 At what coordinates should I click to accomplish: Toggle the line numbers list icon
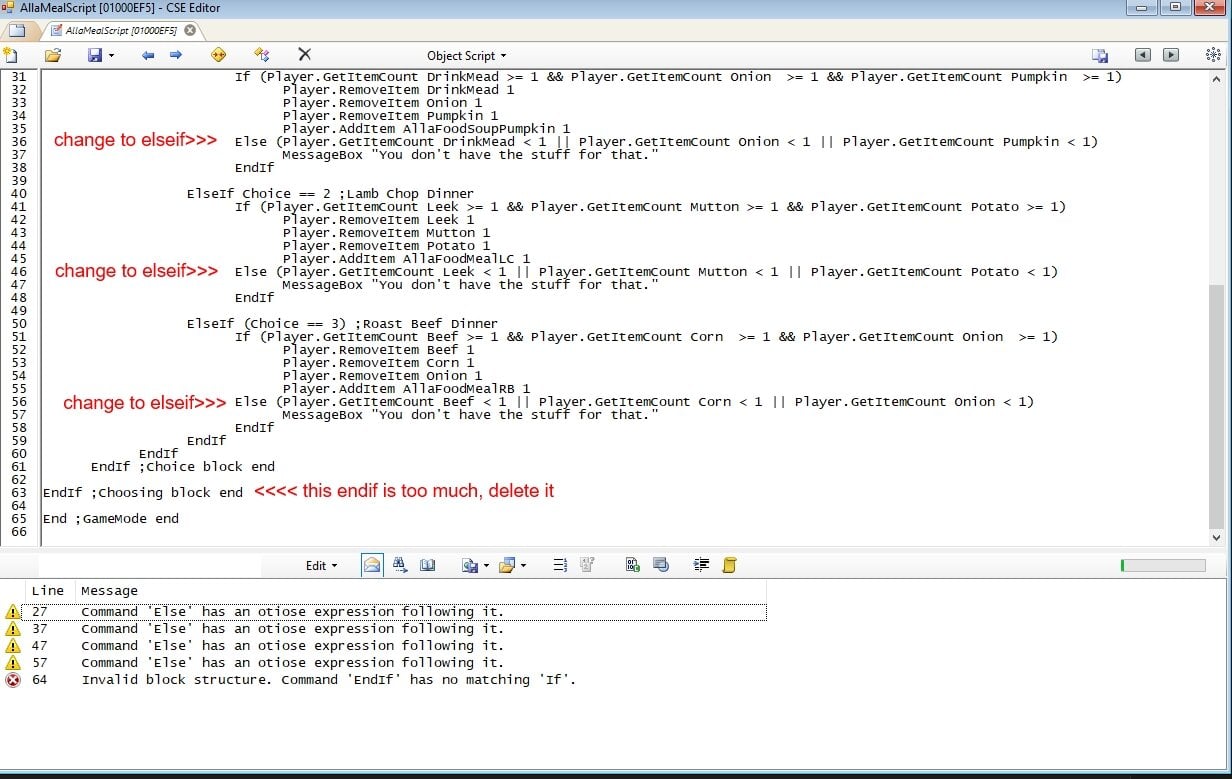coord(559,565)
